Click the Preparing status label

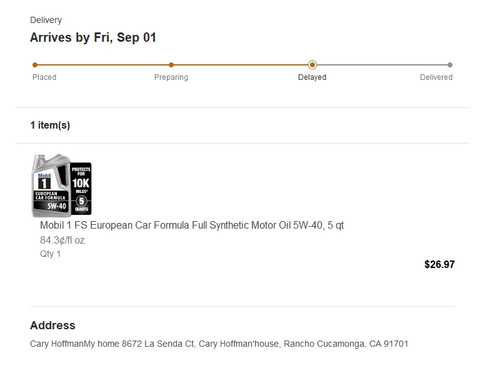pos(171,77)
